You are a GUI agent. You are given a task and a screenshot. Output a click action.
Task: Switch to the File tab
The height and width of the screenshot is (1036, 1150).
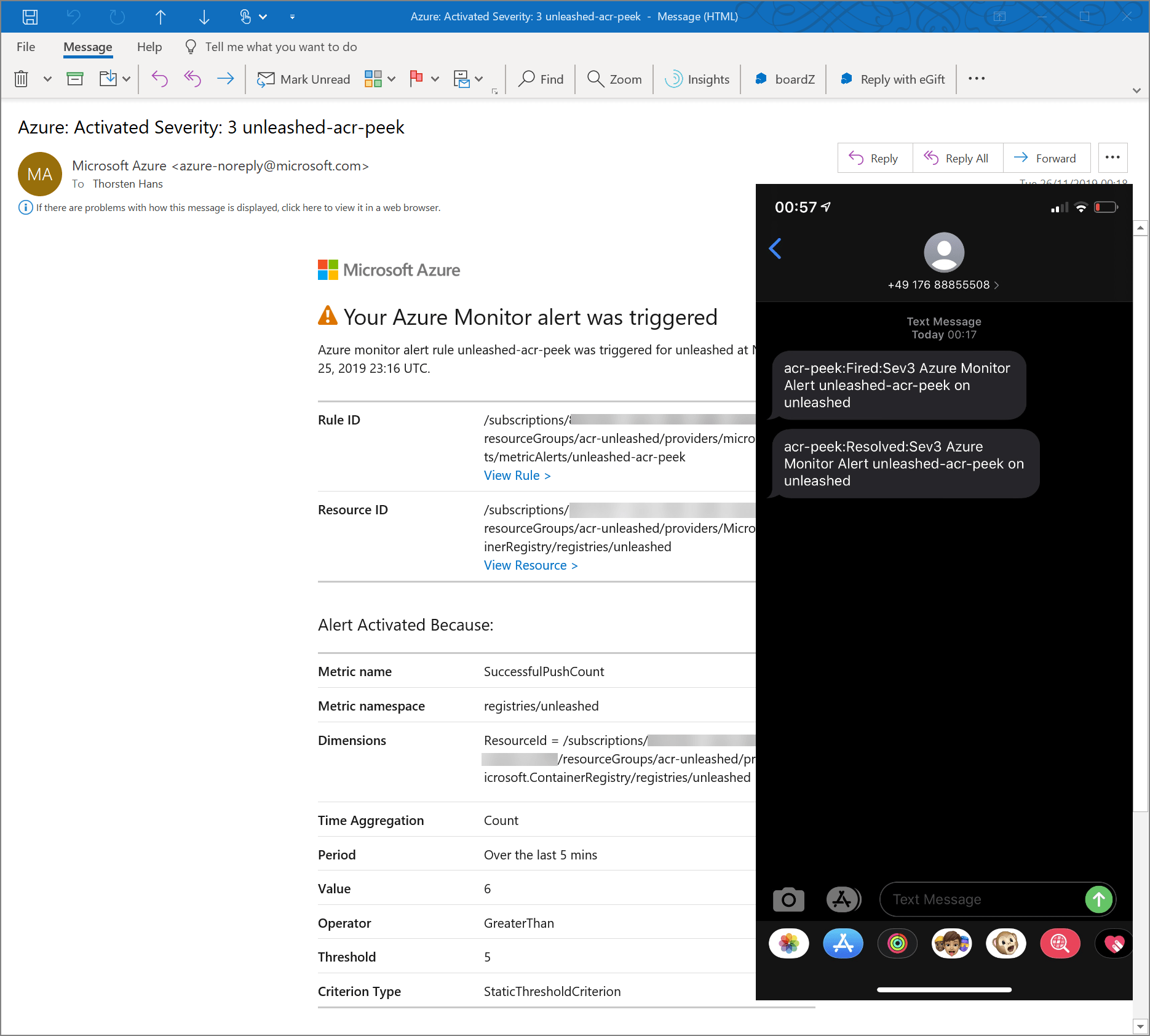(26, 47)
